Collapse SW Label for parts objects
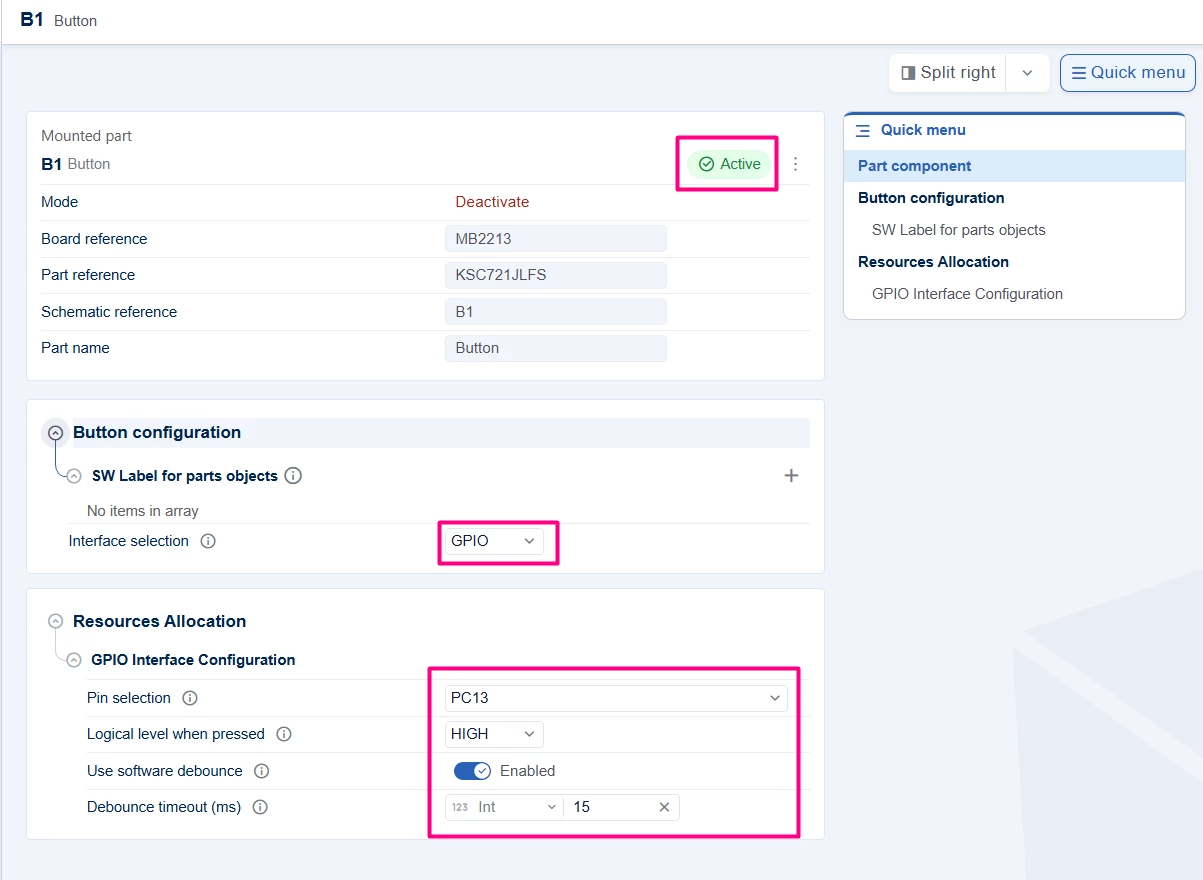The height and width of the screenshot is (880, 1203). pos(74,476)
